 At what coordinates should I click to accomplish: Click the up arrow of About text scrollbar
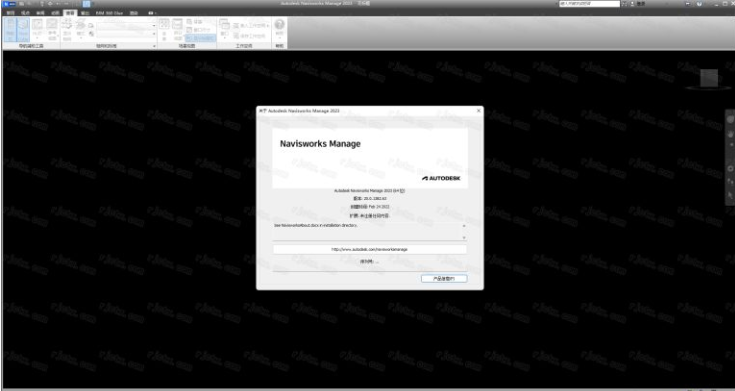[x=464, y=226]
